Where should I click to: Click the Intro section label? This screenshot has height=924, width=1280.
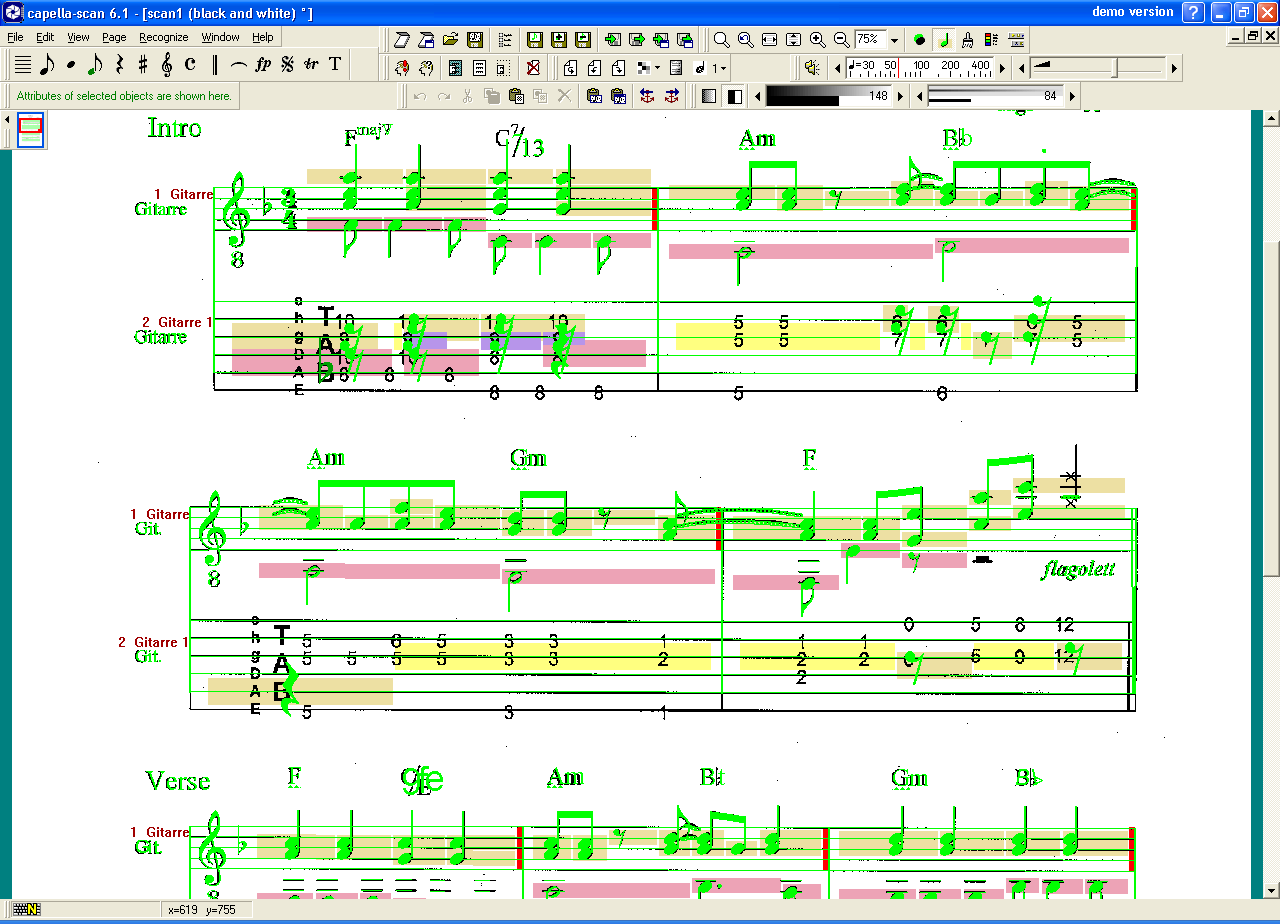point(174,128)
